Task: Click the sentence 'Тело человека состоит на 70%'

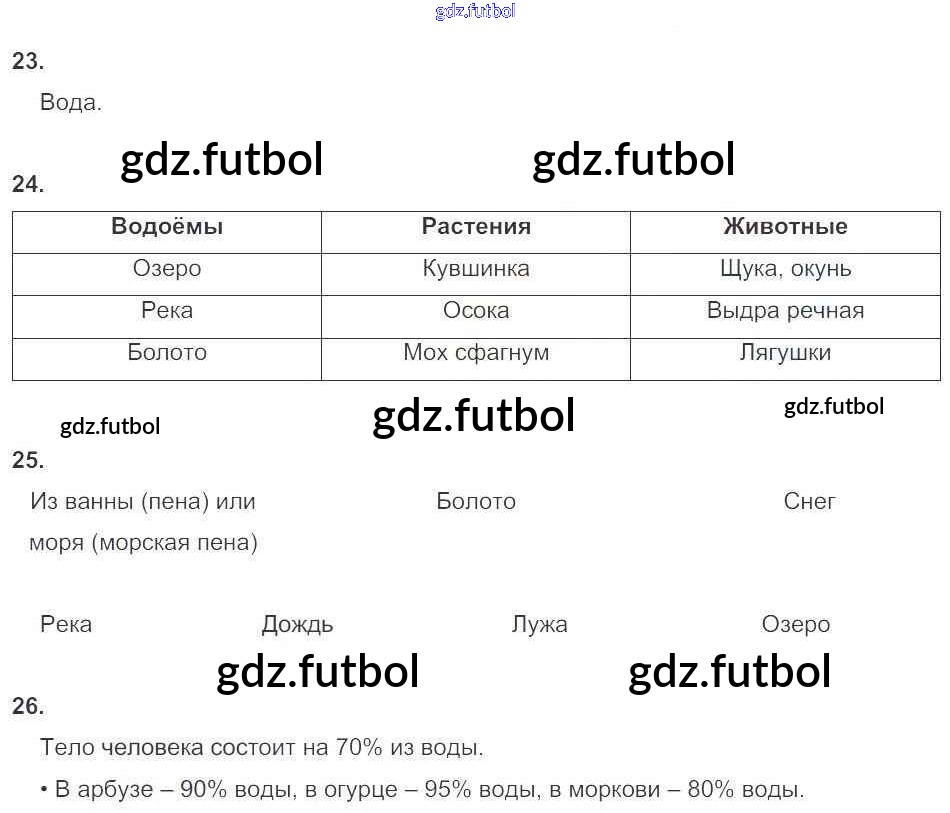Action: [x=262, y=747]
